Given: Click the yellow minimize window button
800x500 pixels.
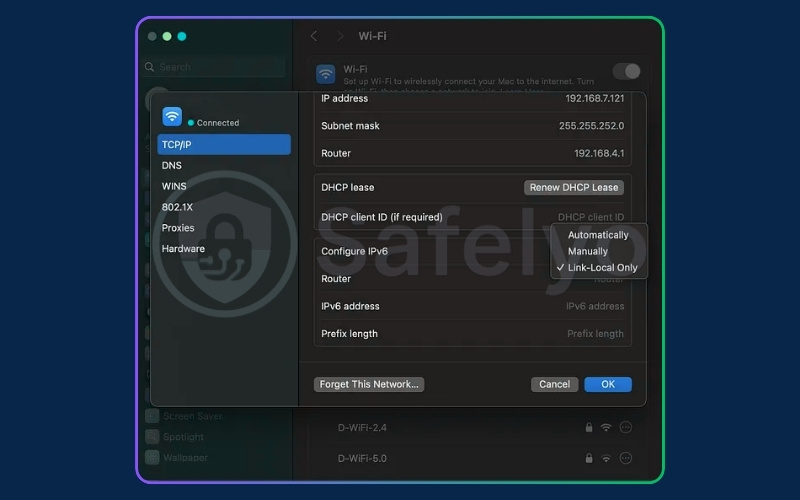Looking at the screenshot, I should (x=167, y=36).
